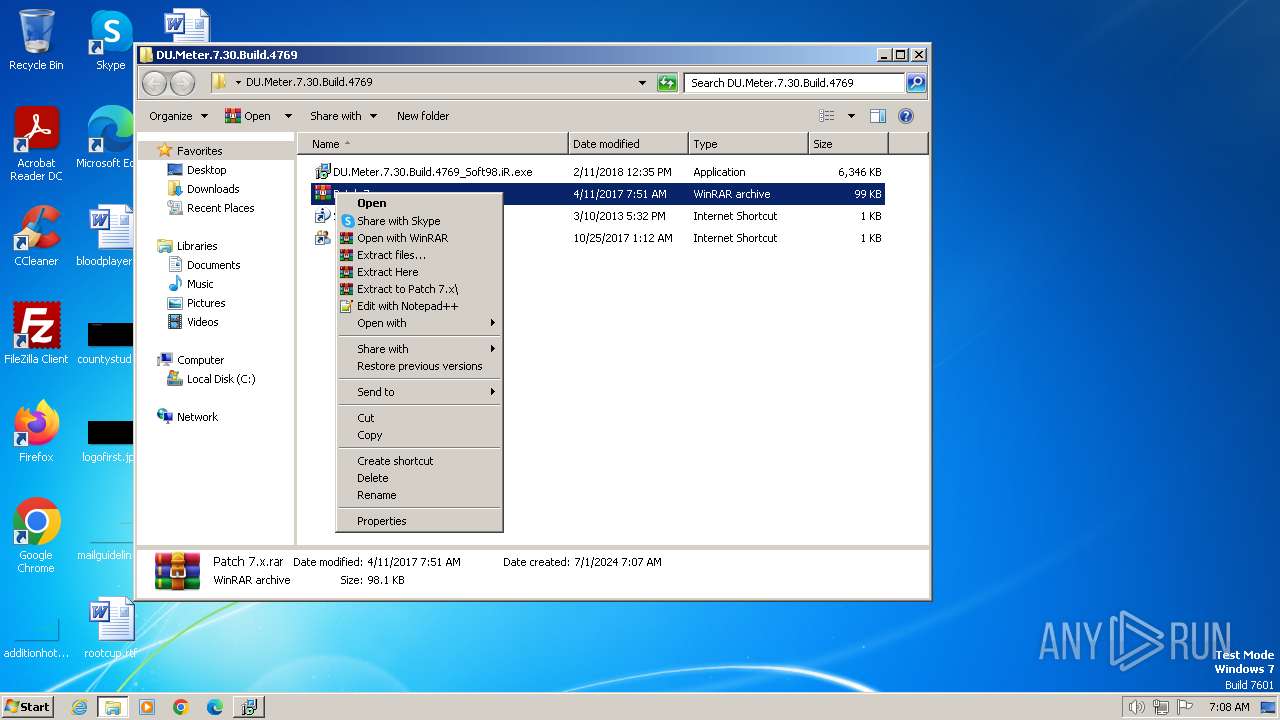Screen dimensions: 1280x720
Task: Toggle the preview pane button
Action: [877, 116]
